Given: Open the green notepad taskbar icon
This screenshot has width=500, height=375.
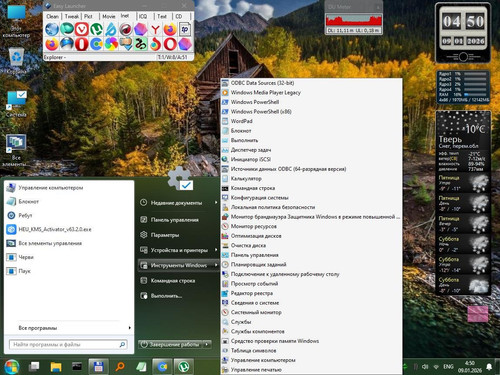Looking at the screenshot, I should (x=141, y=367).
